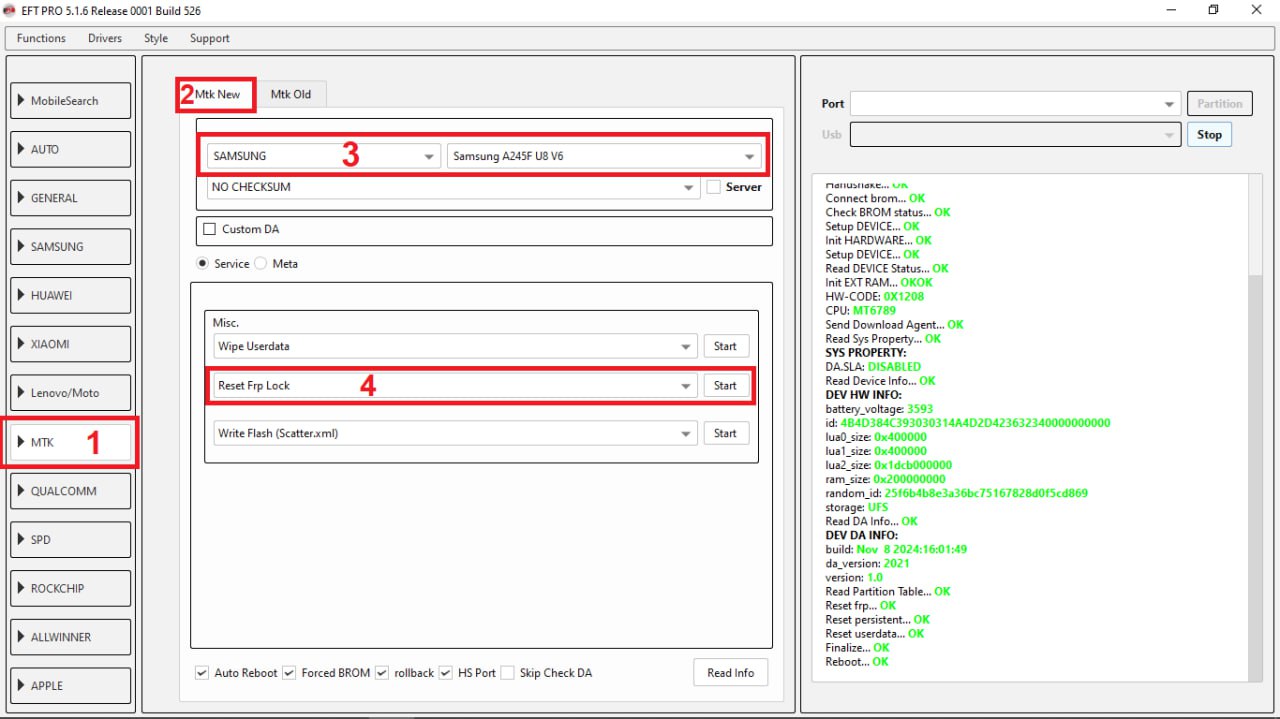The image size is (1280, 719).
Task: Expand the ROCKCHIP sidebar section
Action: (70, 588)
